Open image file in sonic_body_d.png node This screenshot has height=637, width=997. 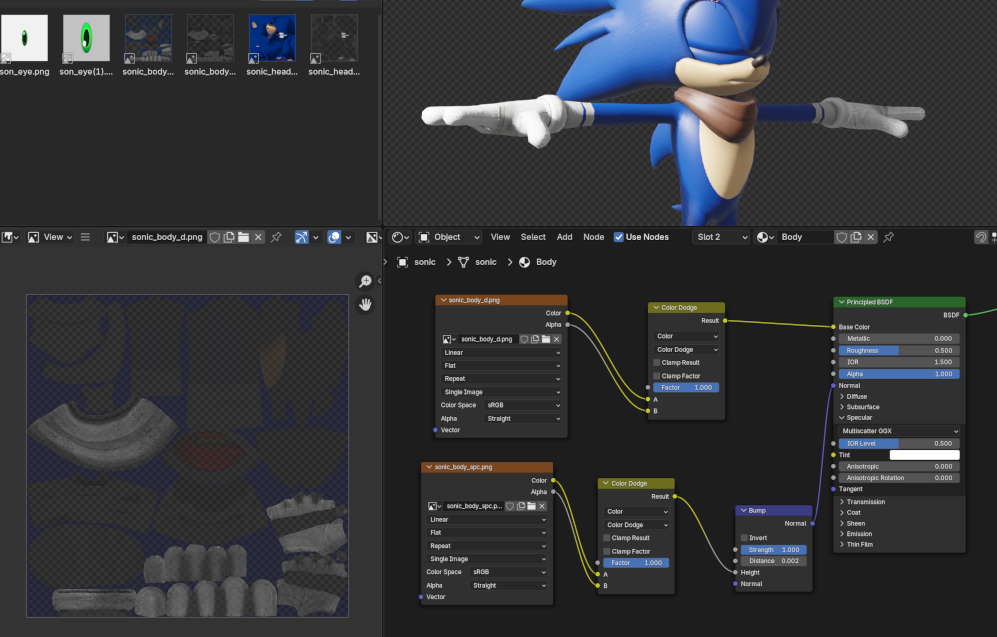click(546, 339)
